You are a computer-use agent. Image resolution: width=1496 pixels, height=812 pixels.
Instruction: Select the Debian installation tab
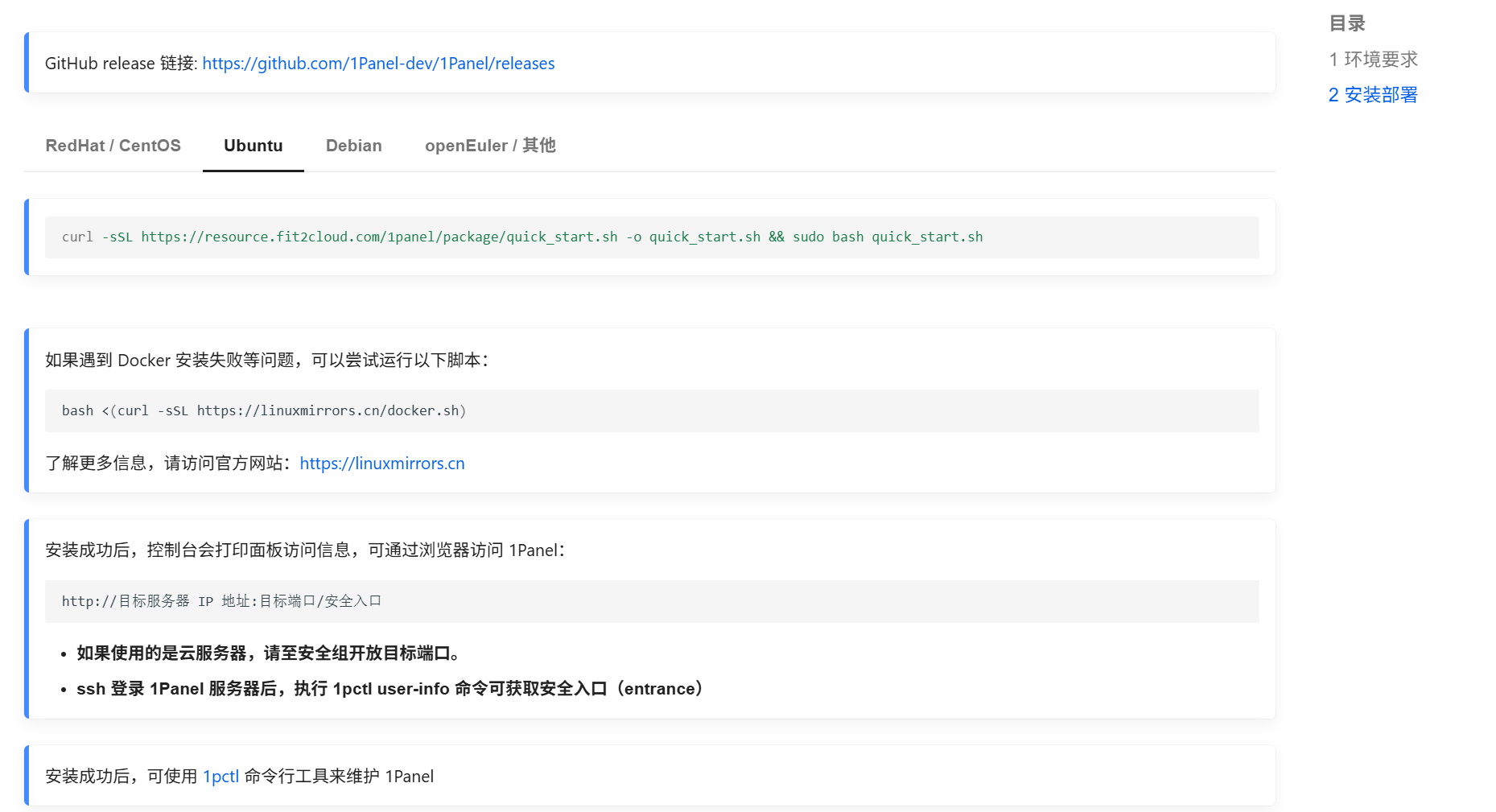pos(353,146)
